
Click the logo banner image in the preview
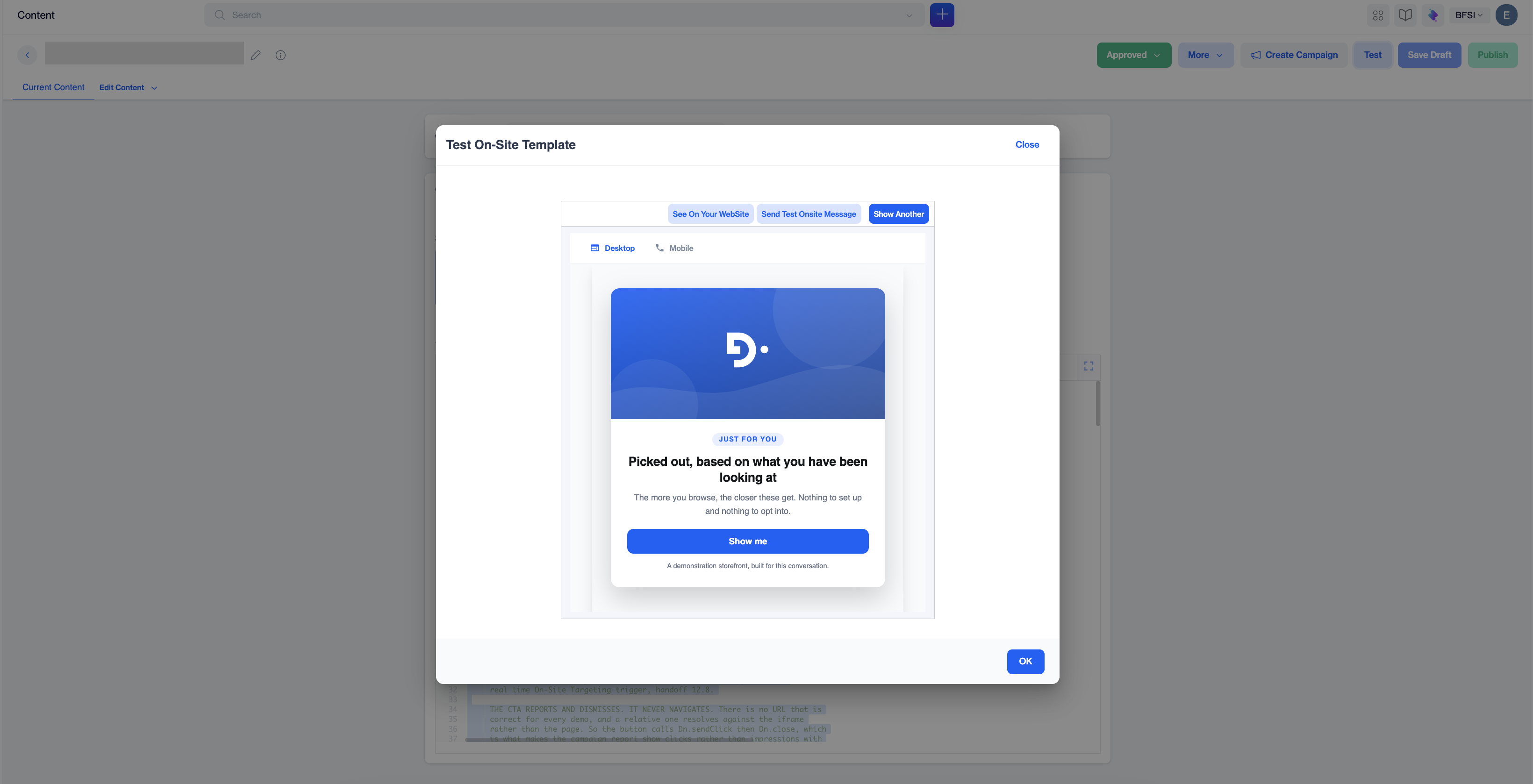pyautogui.click(x=747, y=353)
